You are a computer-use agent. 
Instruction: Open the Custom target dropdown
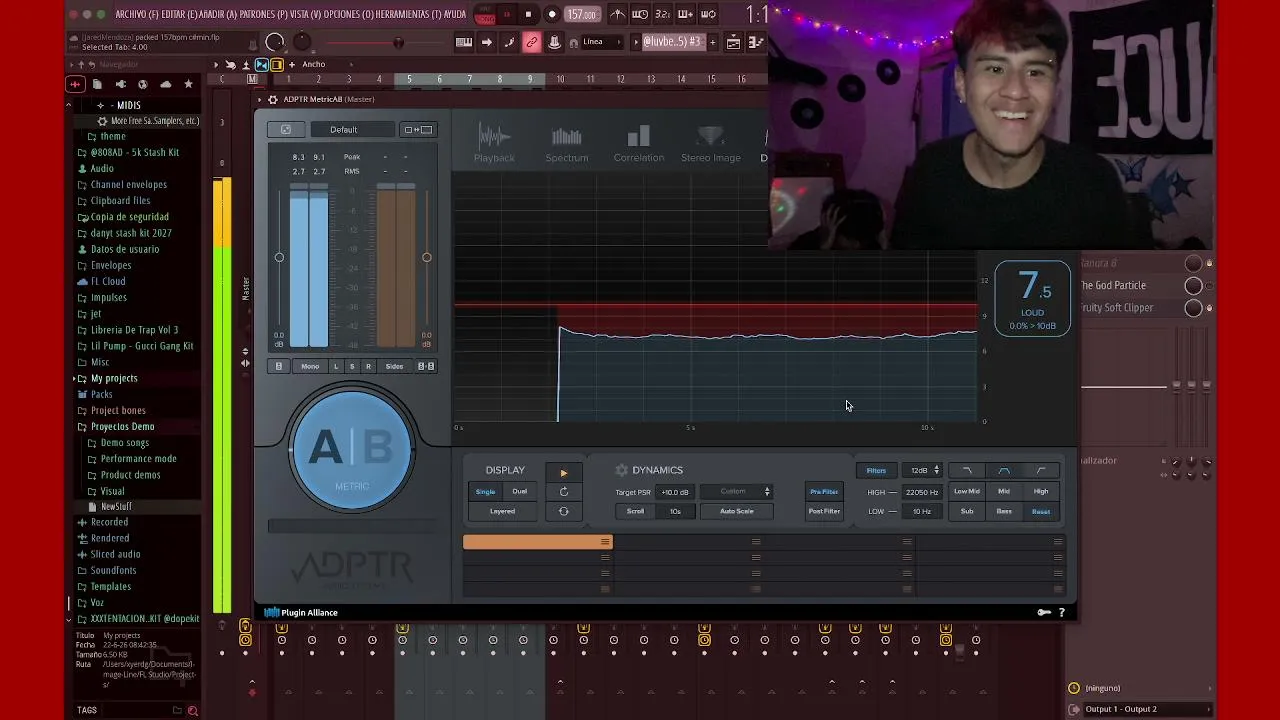737,492
